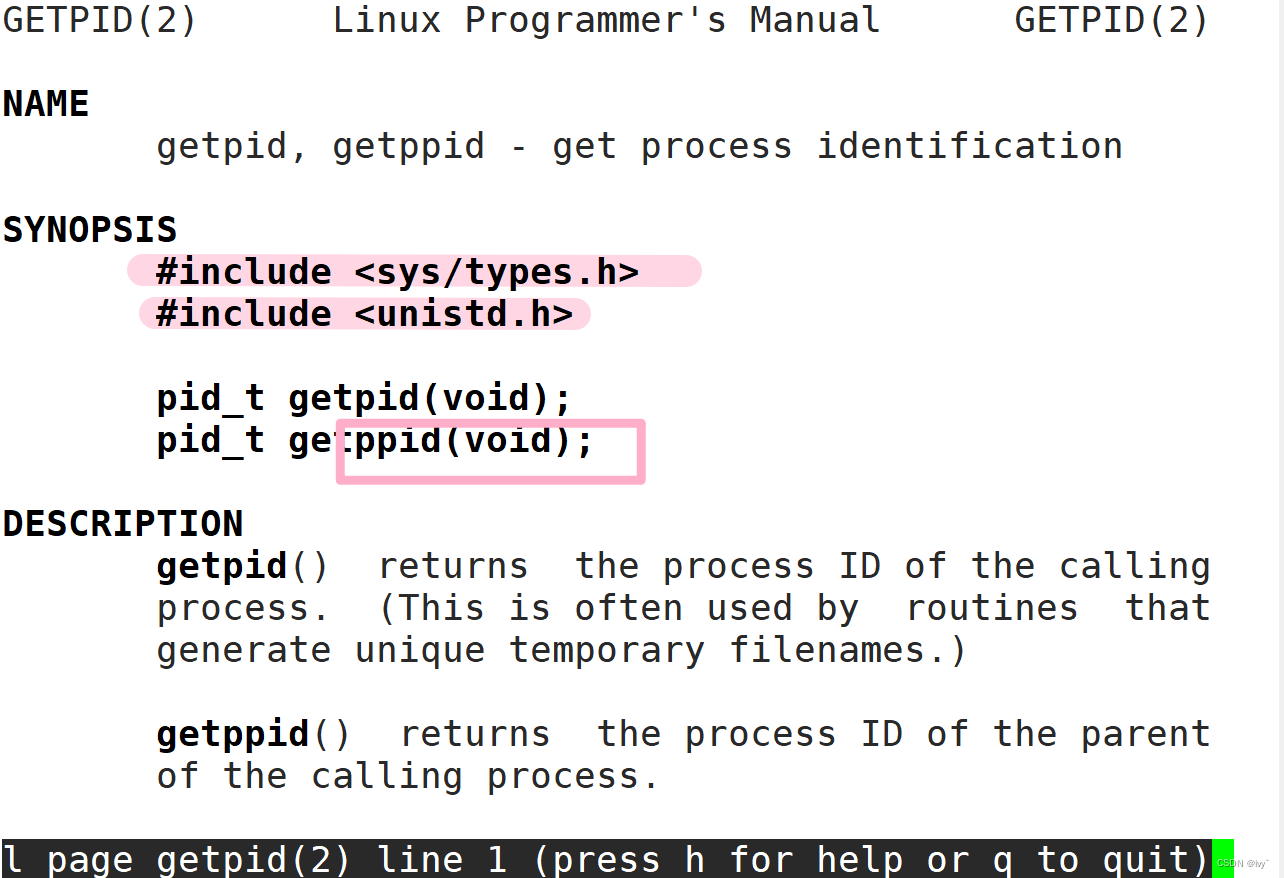This screenshot has height=878, width=1284.
Task: Click the manual page status line
Action: 606,859
